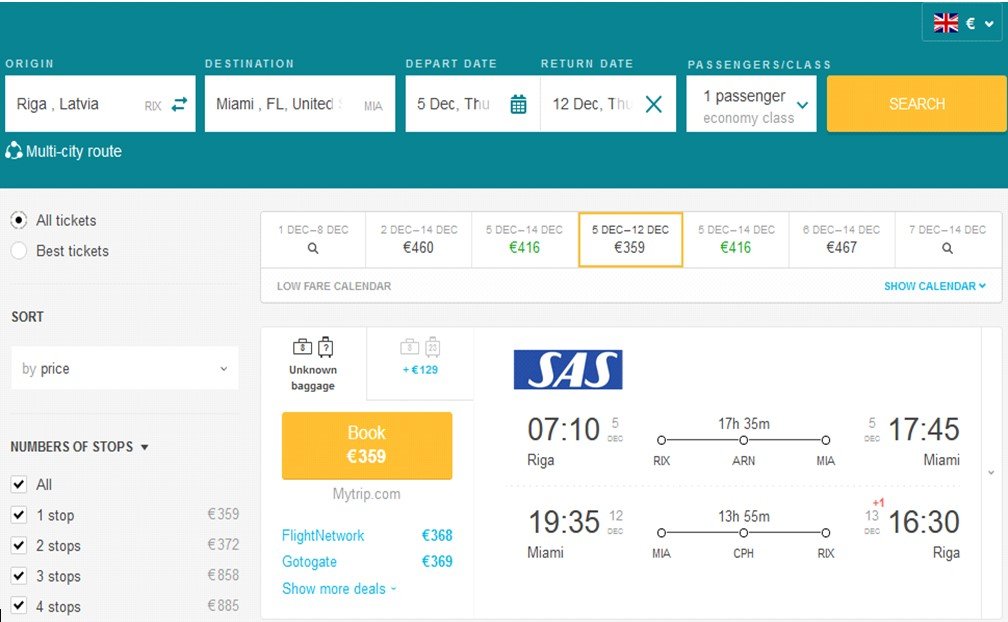The height and width of the screenshot is (622, 1008).
Task: Toggle the 2 stops checkbox
Action: pos(19,545)
